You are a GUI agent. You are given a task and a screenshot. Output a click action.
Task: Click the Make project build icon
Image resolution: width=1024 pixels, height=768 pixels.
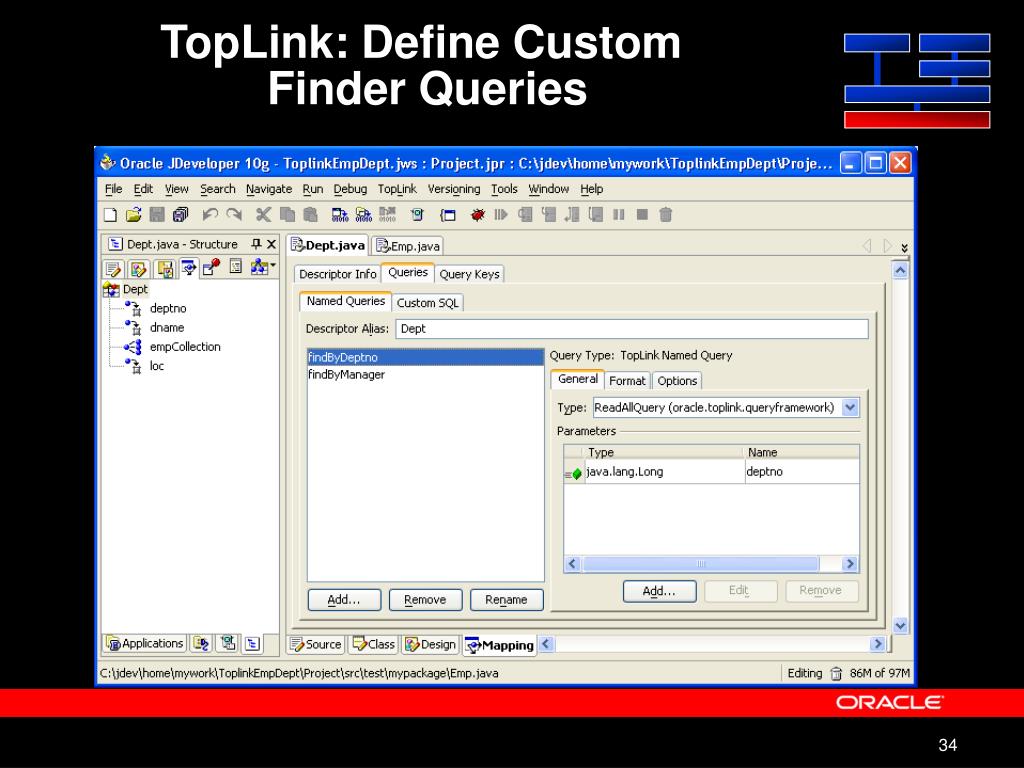point(340,215)
